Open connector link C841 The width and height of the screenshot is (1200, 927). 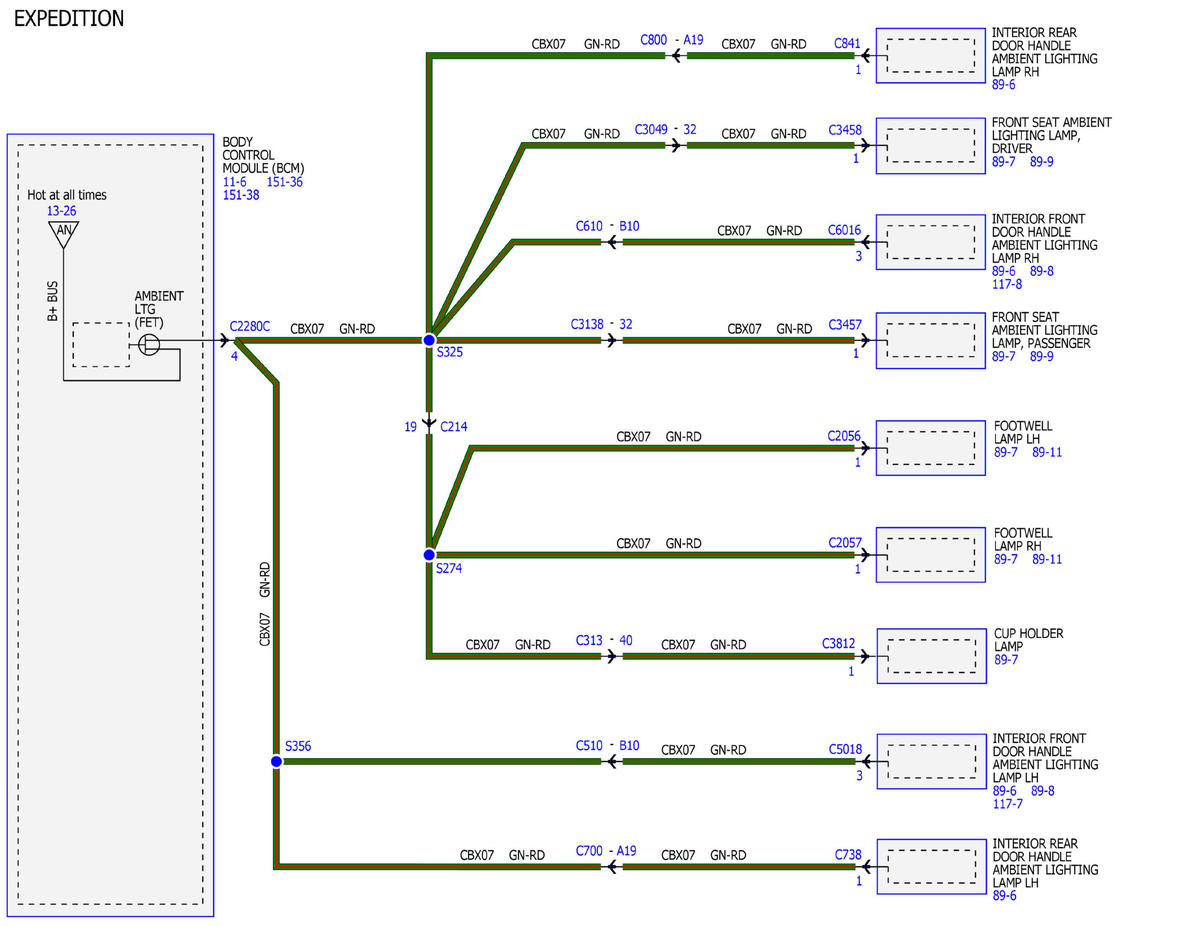tap(847, 43)
